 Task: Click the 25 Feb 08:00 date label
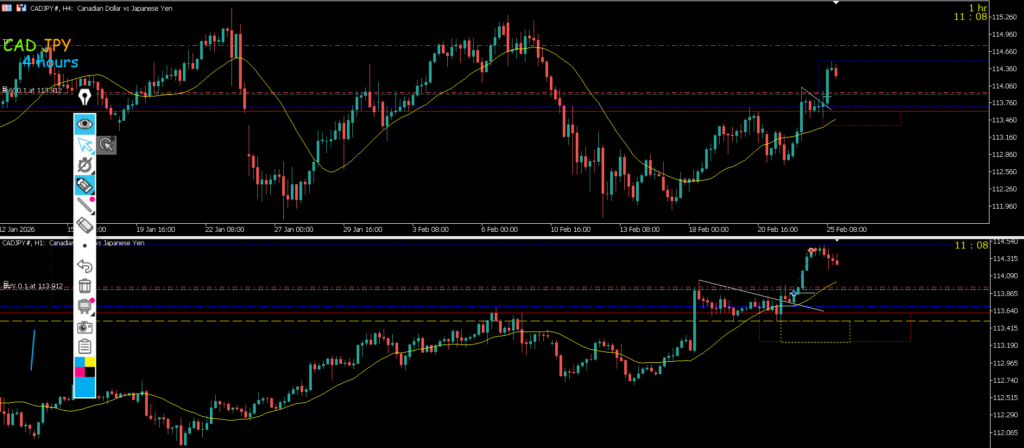tap(848, 230)
